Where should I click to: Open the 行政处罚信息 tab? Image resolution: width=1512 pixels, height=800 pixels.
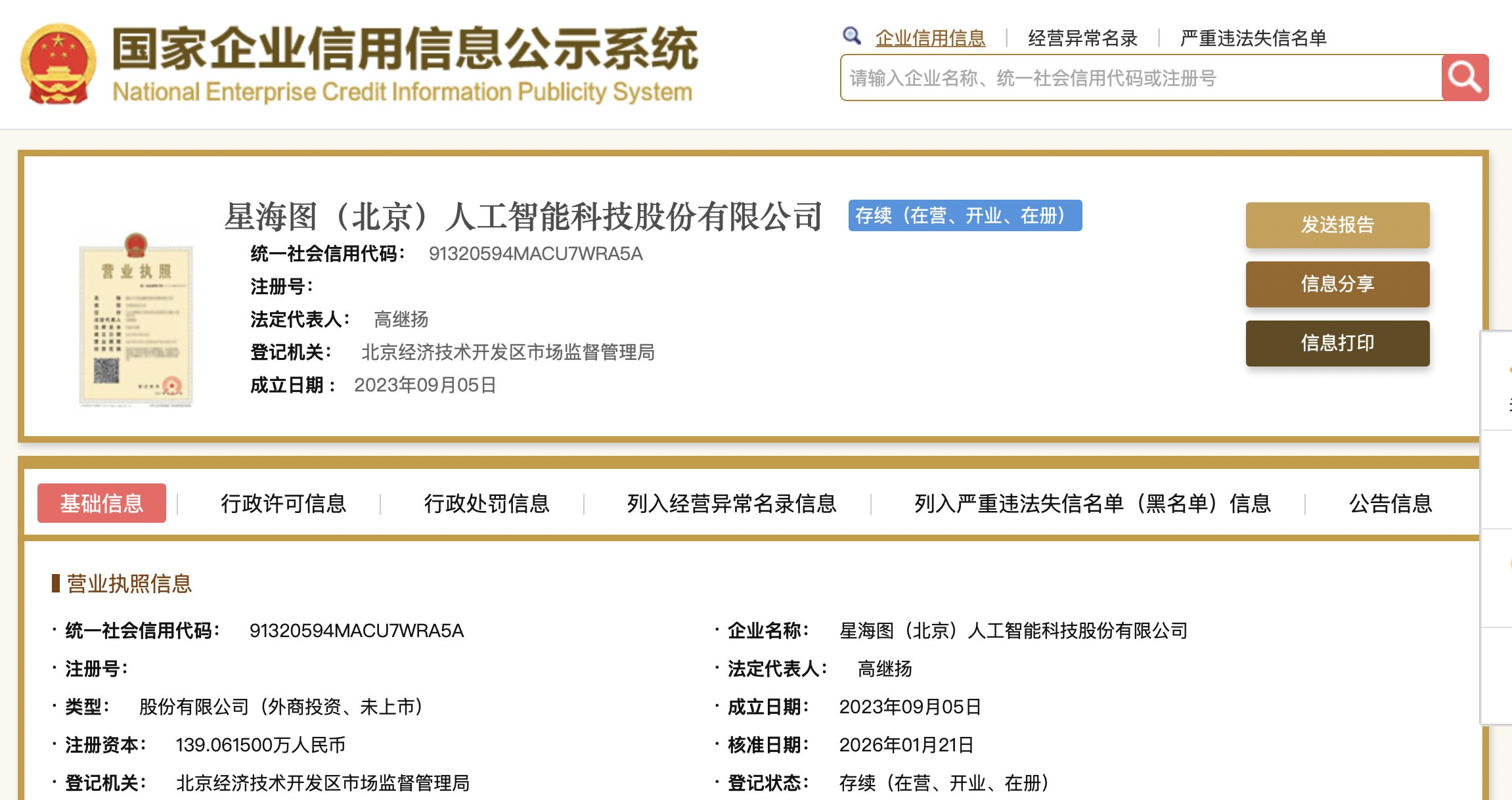click(487, 503)
